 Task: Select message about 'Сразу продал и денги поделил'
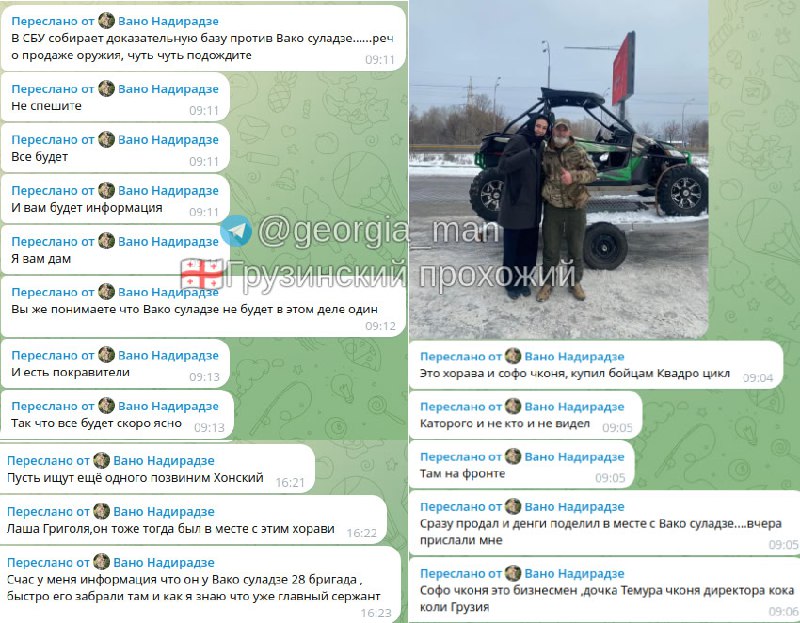(605, 523)
